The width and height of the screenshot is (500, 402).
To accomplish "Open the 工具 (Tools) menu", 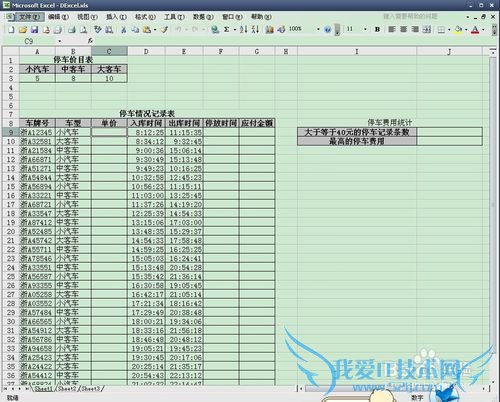I will pyautogui.click(x=174, y=17).
